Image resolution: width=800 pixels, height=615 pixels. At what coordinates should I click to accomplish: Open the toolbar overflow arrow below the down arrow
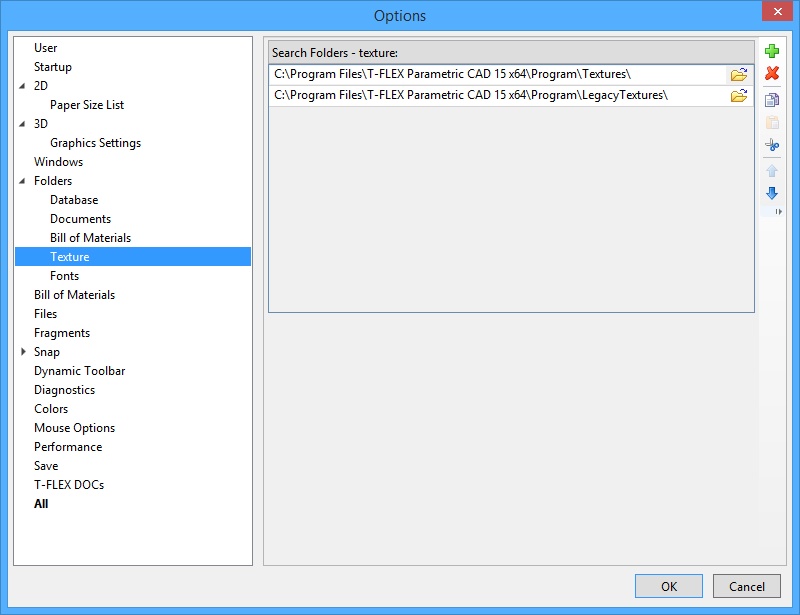778,212
